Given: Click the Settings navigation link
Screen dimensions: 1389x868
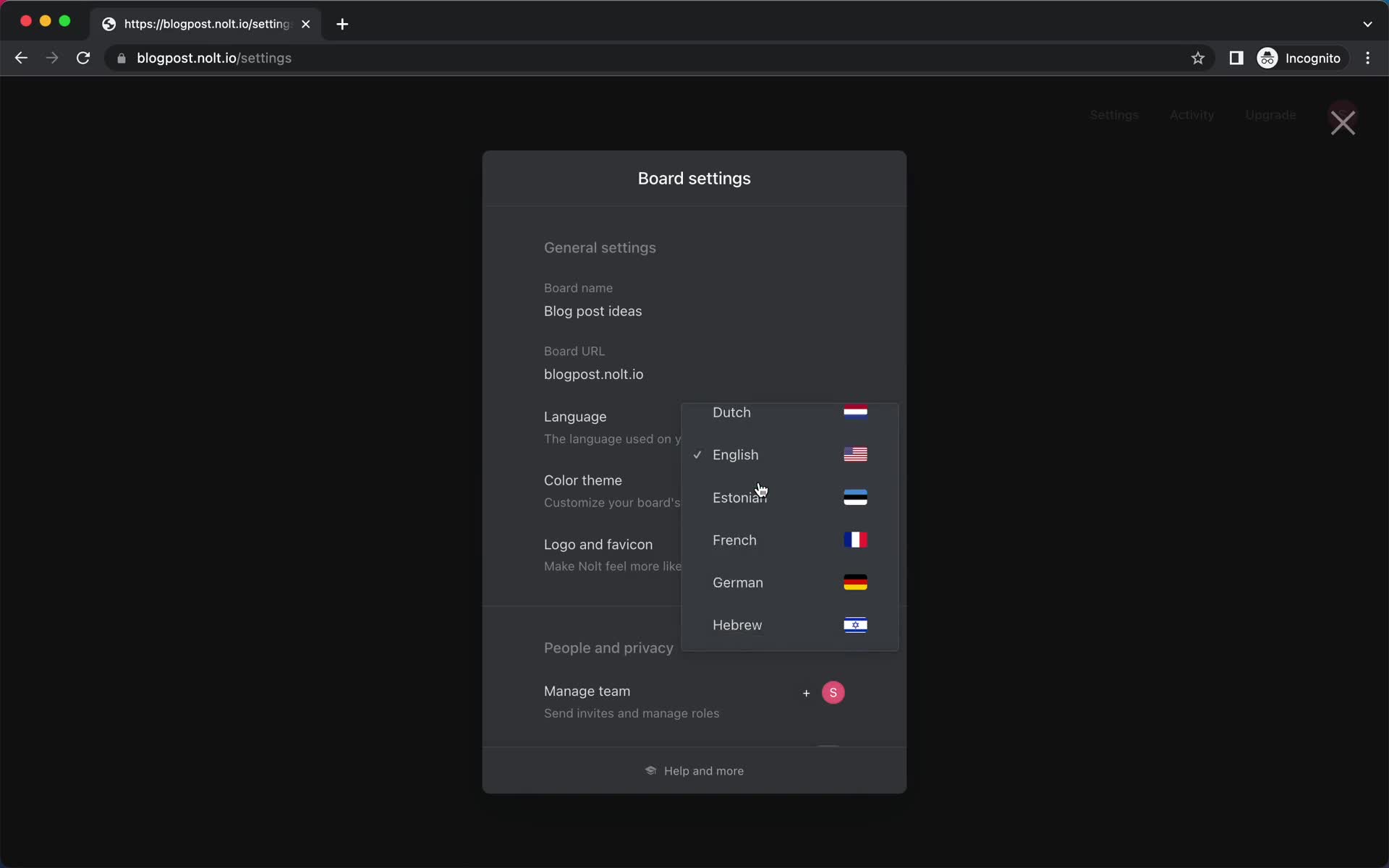Looking at the screenshot, I should click(x=1114, y=114).
